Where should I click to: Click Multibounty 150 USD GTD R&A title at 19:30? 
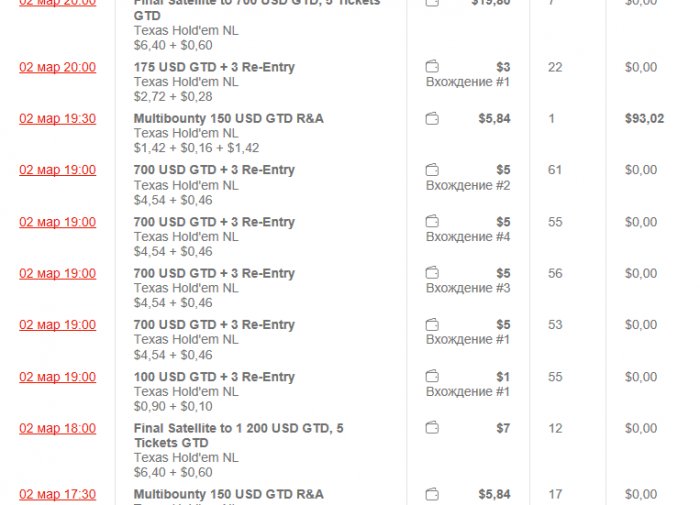pos(228,119)
